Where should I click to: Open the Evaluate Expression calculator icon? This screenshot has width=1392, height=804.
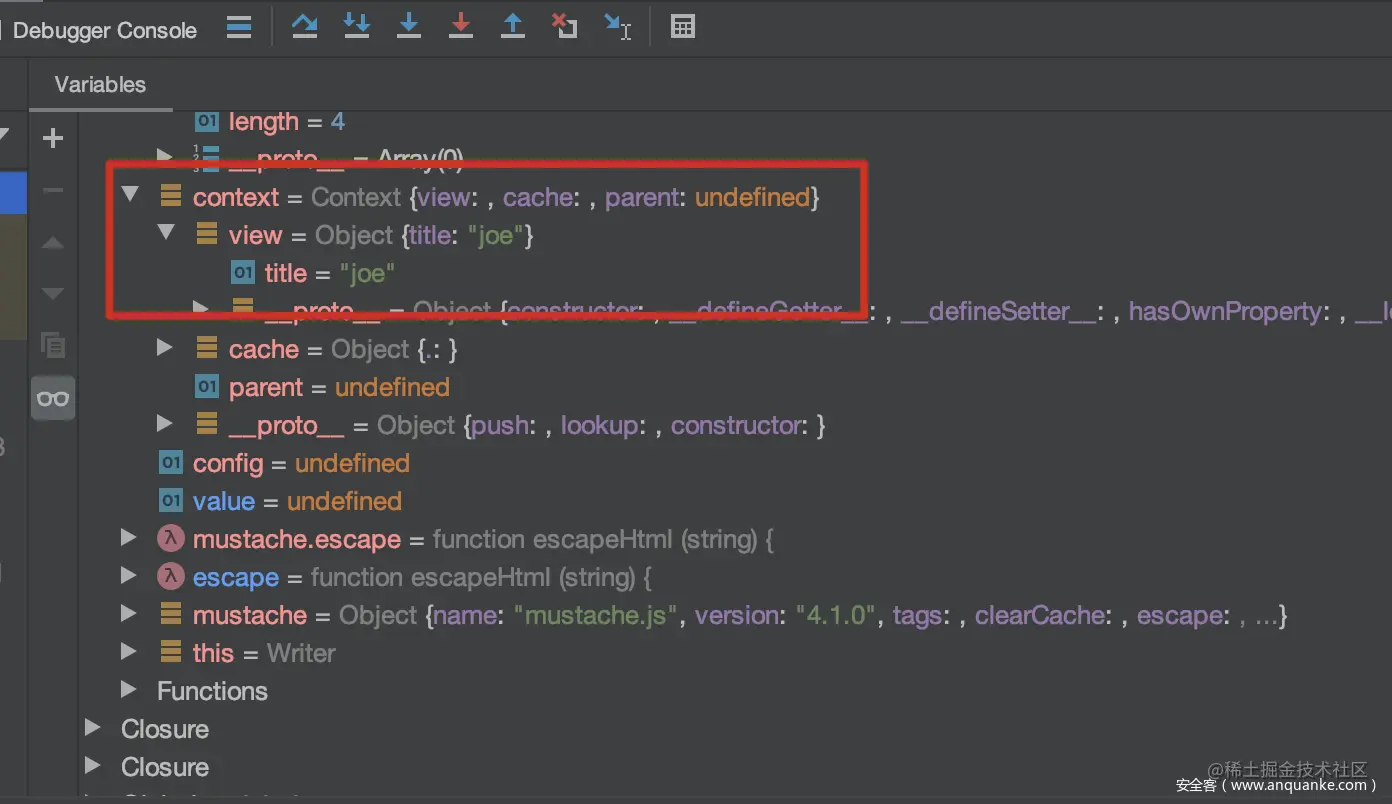coord(683,26)
